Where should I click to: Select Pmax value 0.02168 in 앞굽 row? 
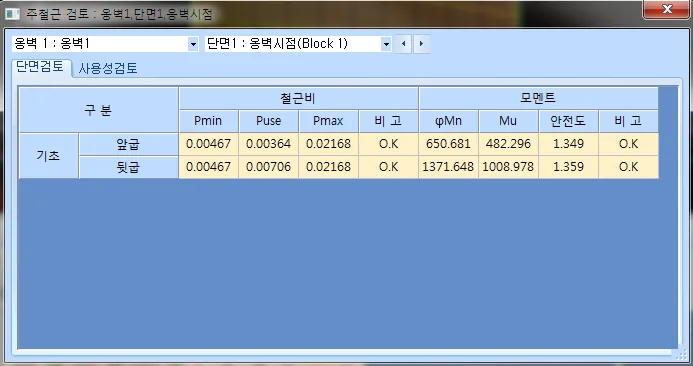point(328,144)
